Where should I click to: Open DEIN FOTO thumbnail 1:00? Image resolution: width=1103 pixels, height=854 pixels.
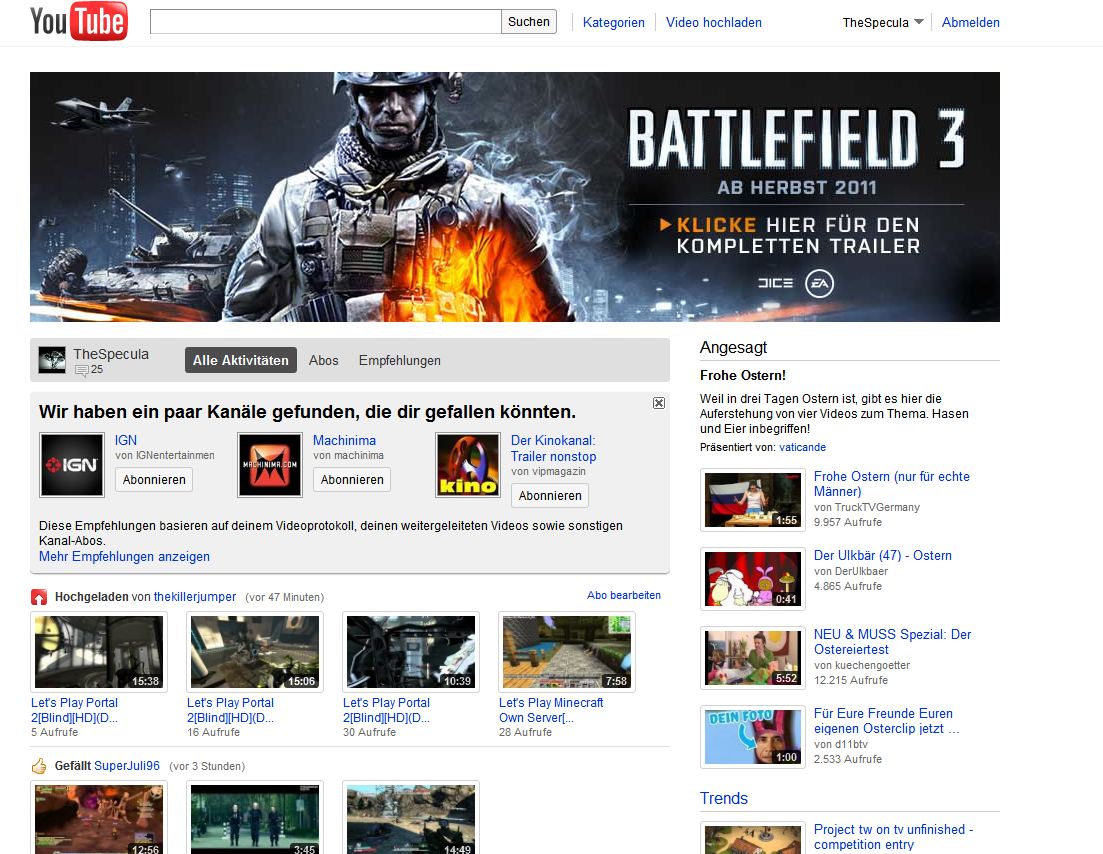[753, 737]
